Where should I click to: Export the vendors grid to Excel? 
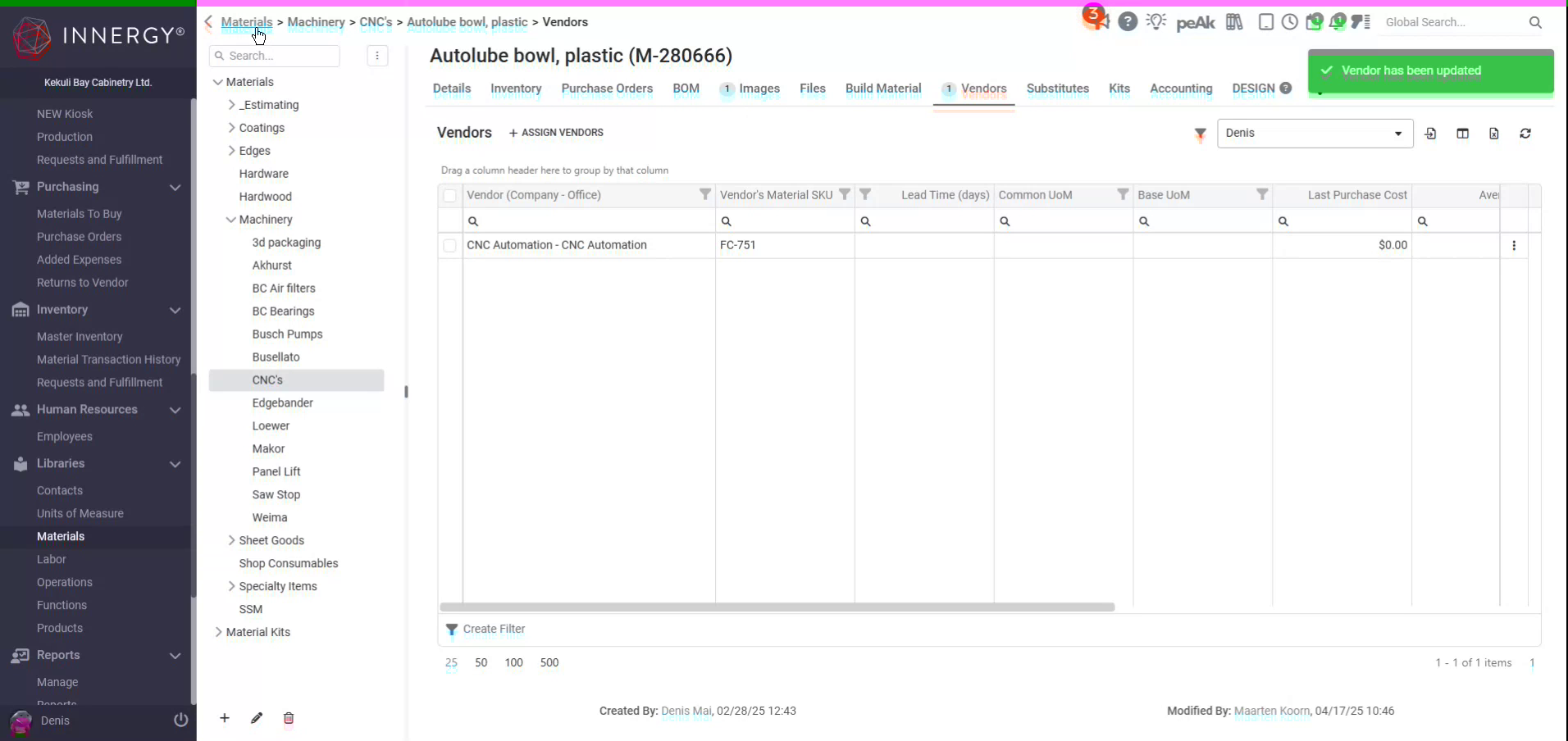[x=1494, y=133]
